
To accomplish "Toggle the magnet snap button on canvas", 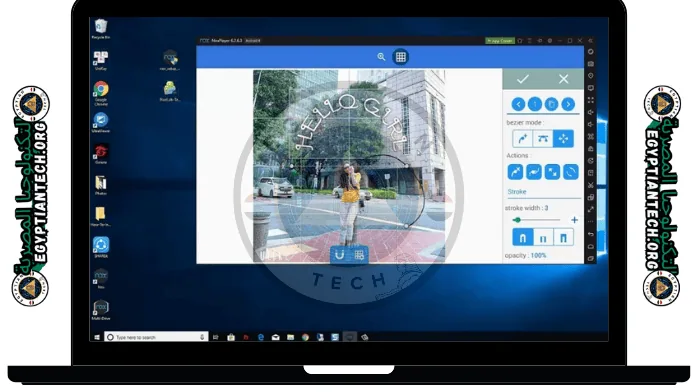I will pyautogui.click(x=340, y=255).
